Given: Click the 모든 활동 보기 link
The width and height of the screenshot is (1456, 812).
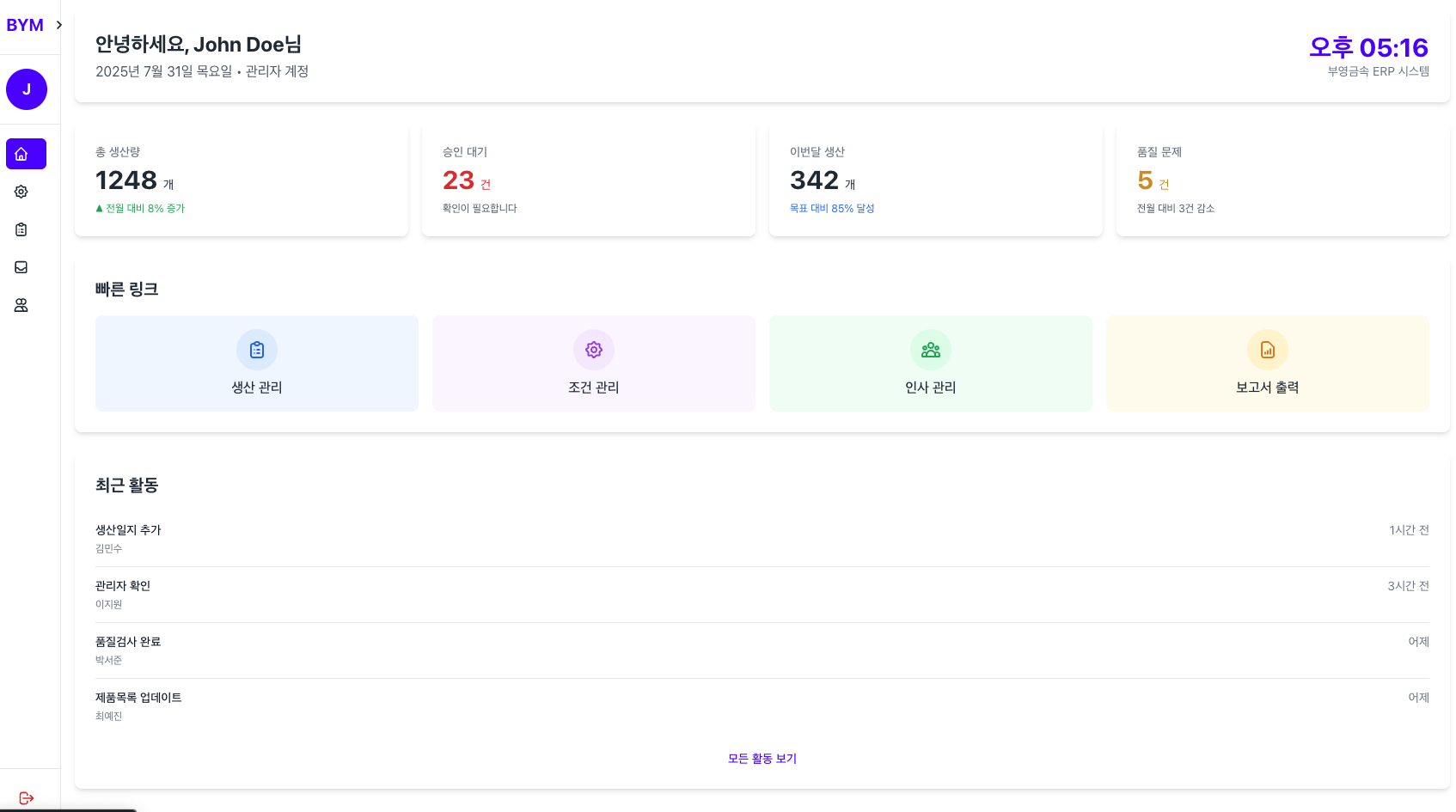Looking at the screenshot, I should [762, 759].
